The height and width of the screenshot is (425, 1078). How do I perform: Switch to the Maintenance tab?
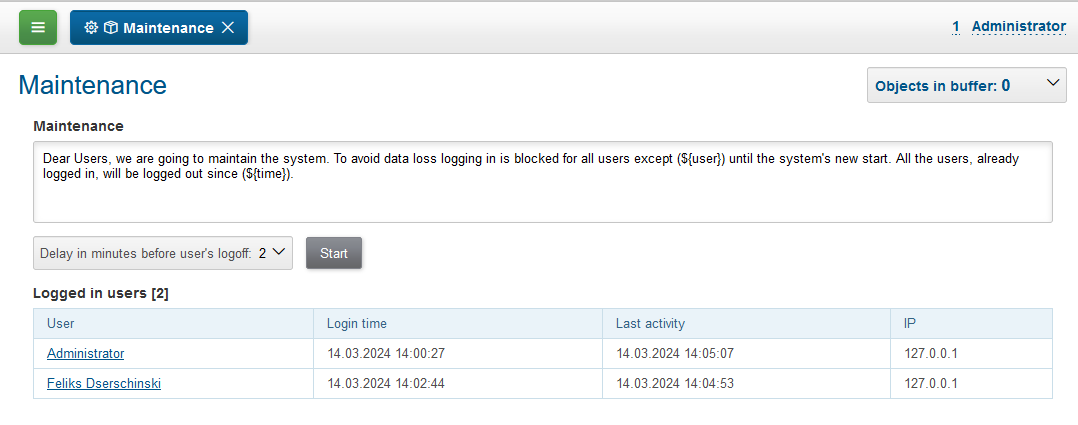tap(167, 28)
